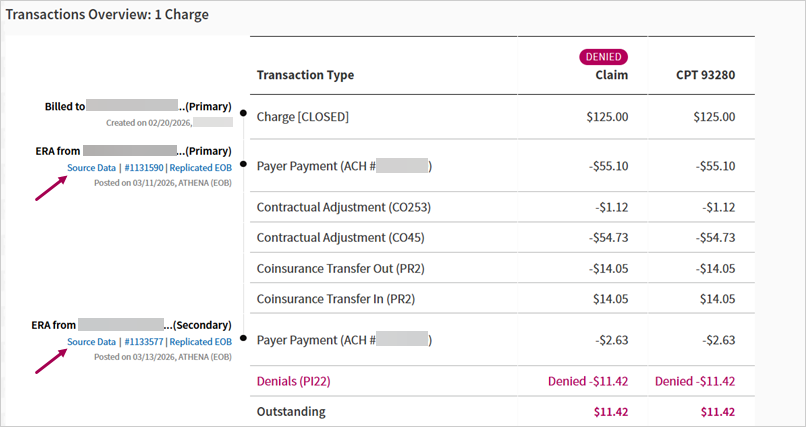This screenshot has width=806, height=427.
Task: Select Contractual Adjustment (CO253) row
Action: pos(502,207)
